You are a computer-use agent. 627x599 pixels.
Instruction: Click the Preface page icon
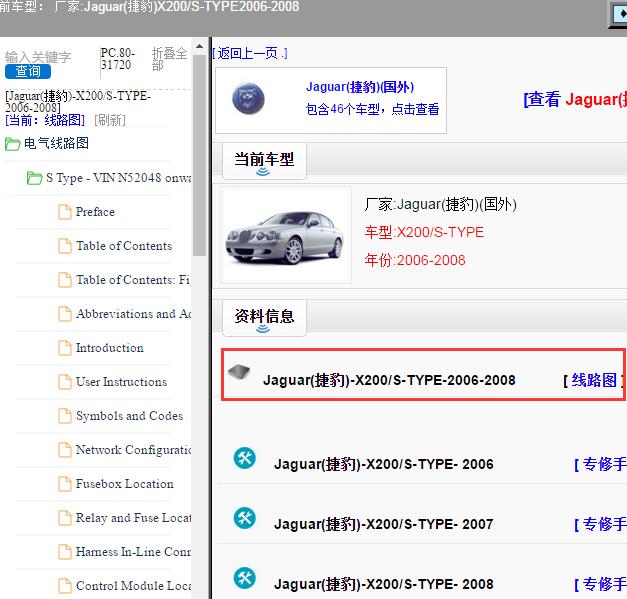pos(65,212)
